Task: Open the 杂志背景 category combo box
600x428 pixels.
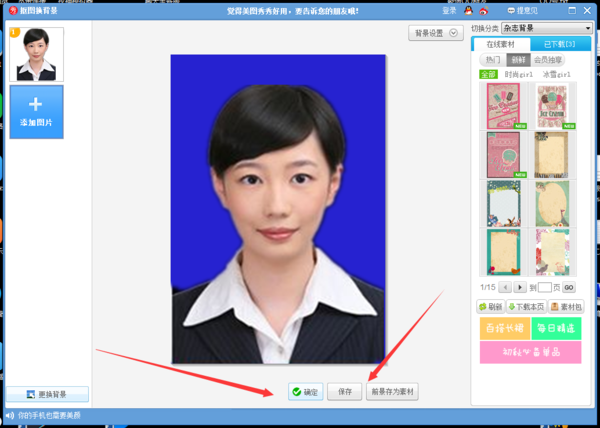Action: tap(547, 28)
